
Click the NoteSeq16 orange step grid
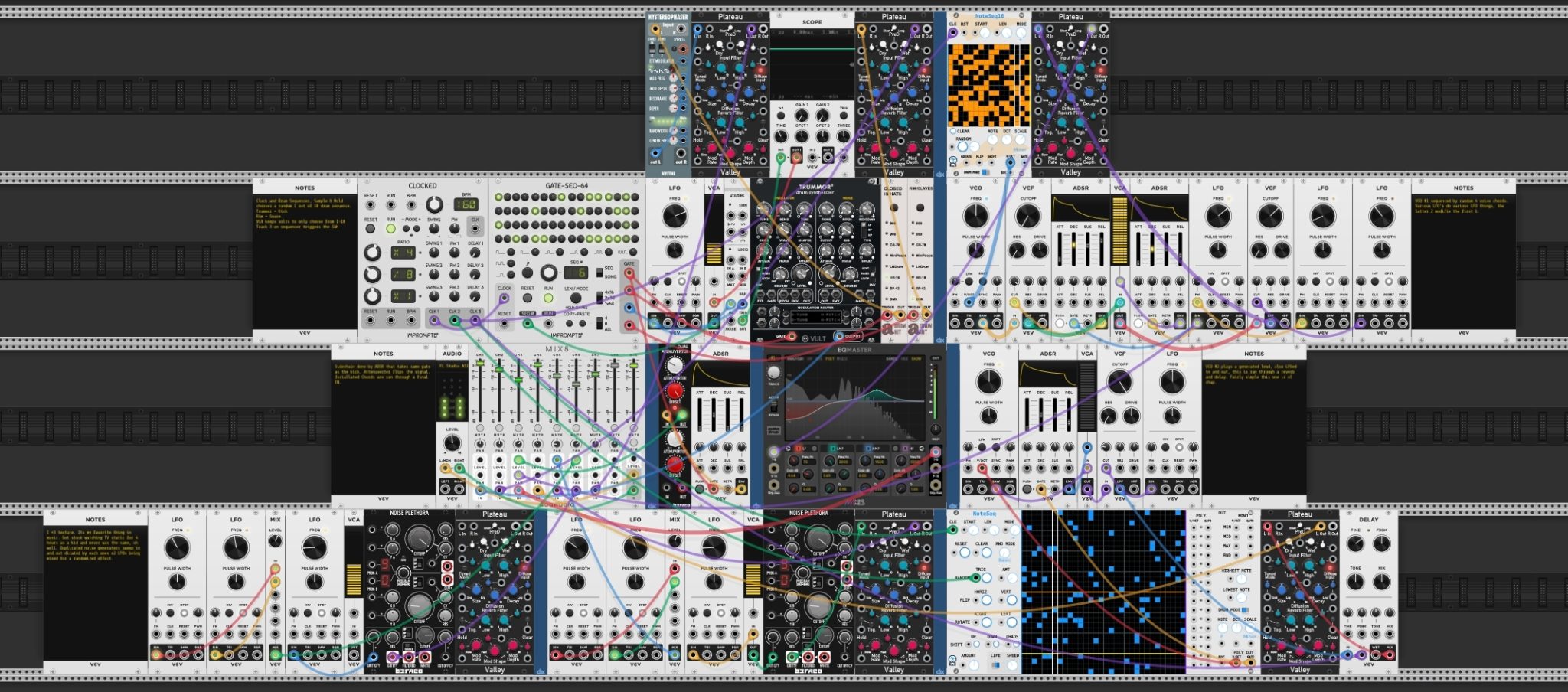point(989,85)
